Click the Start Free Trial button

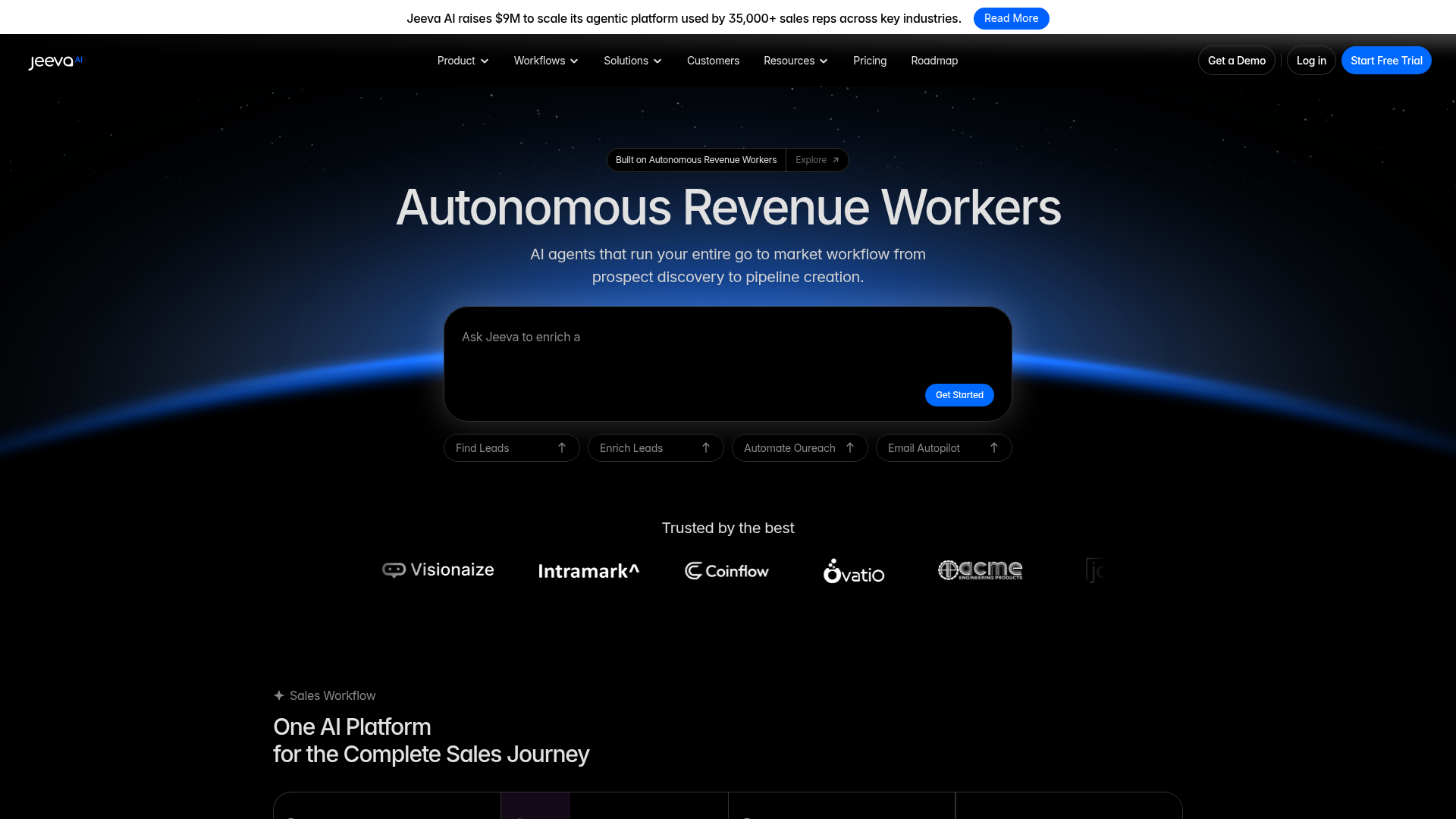pos(1385,61)
